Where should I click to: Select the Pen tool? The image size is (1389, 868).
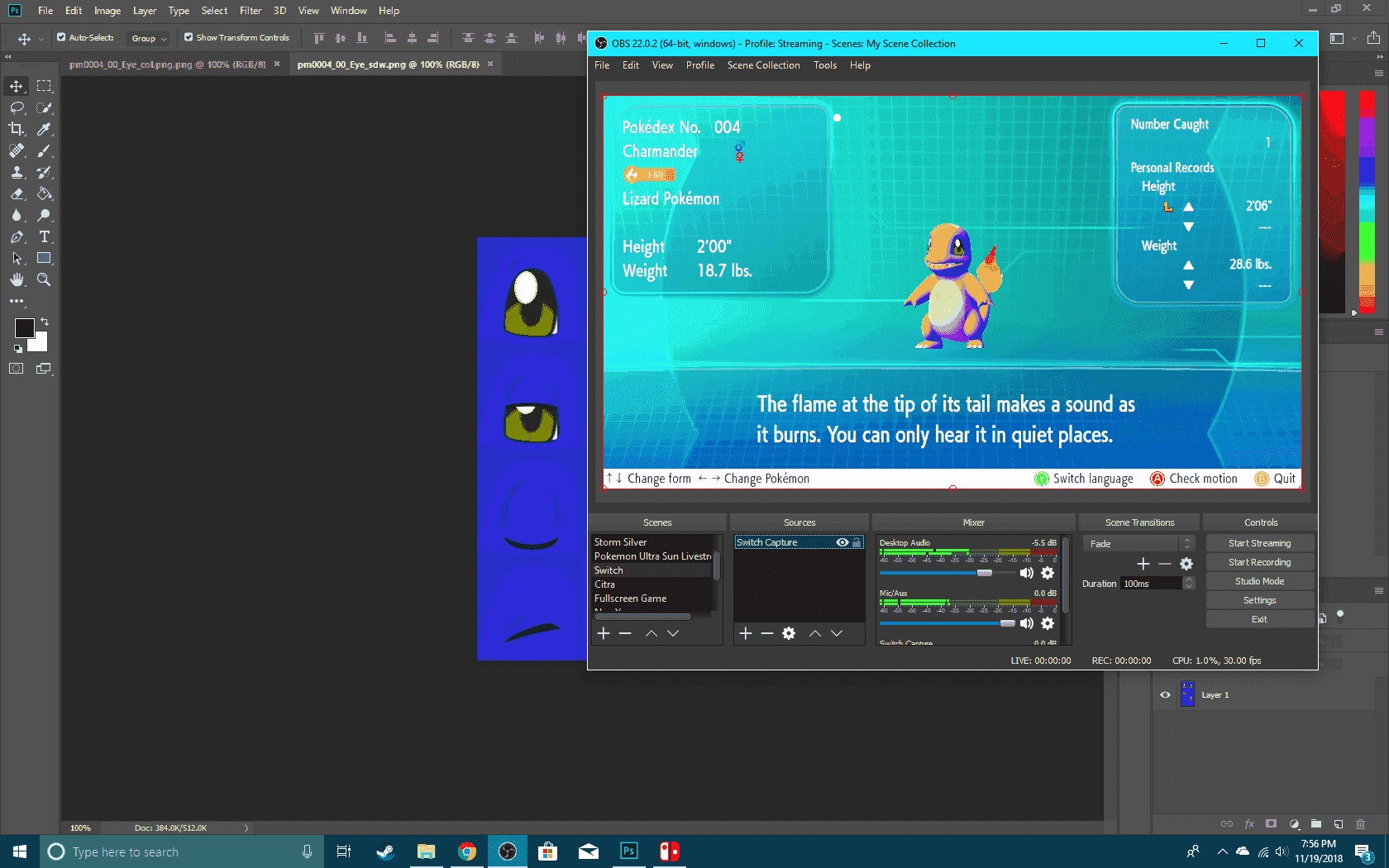[17, 236]
